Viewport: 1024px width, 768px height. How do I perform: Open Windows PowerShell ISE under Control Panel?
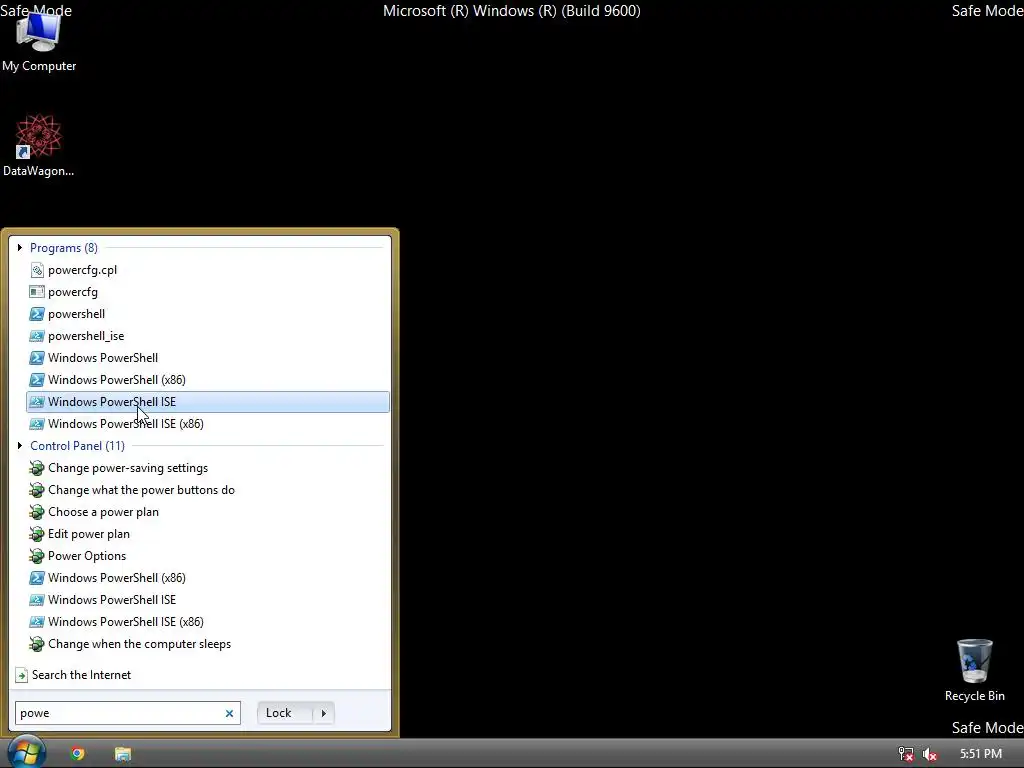click(208, 600)
